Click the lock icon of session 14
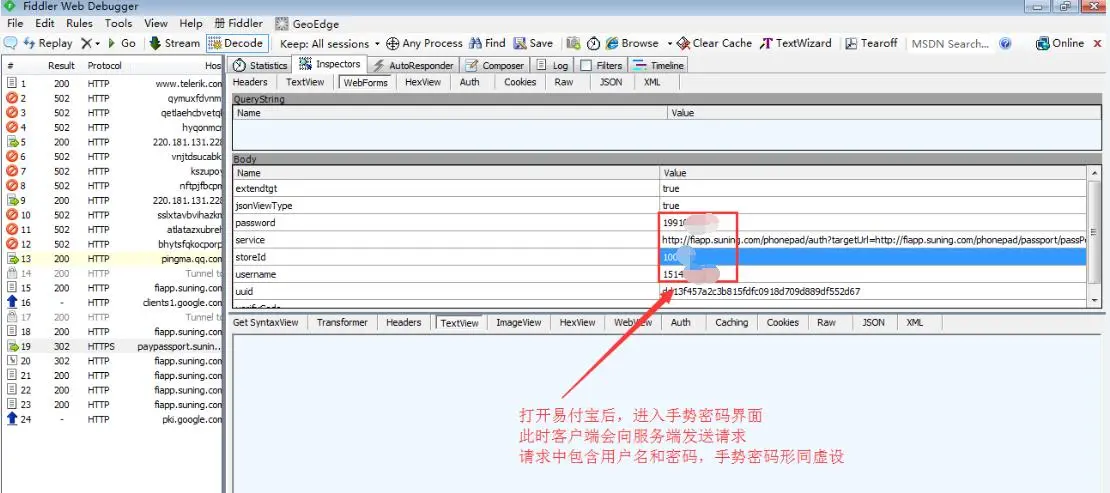 pos(11,274)
